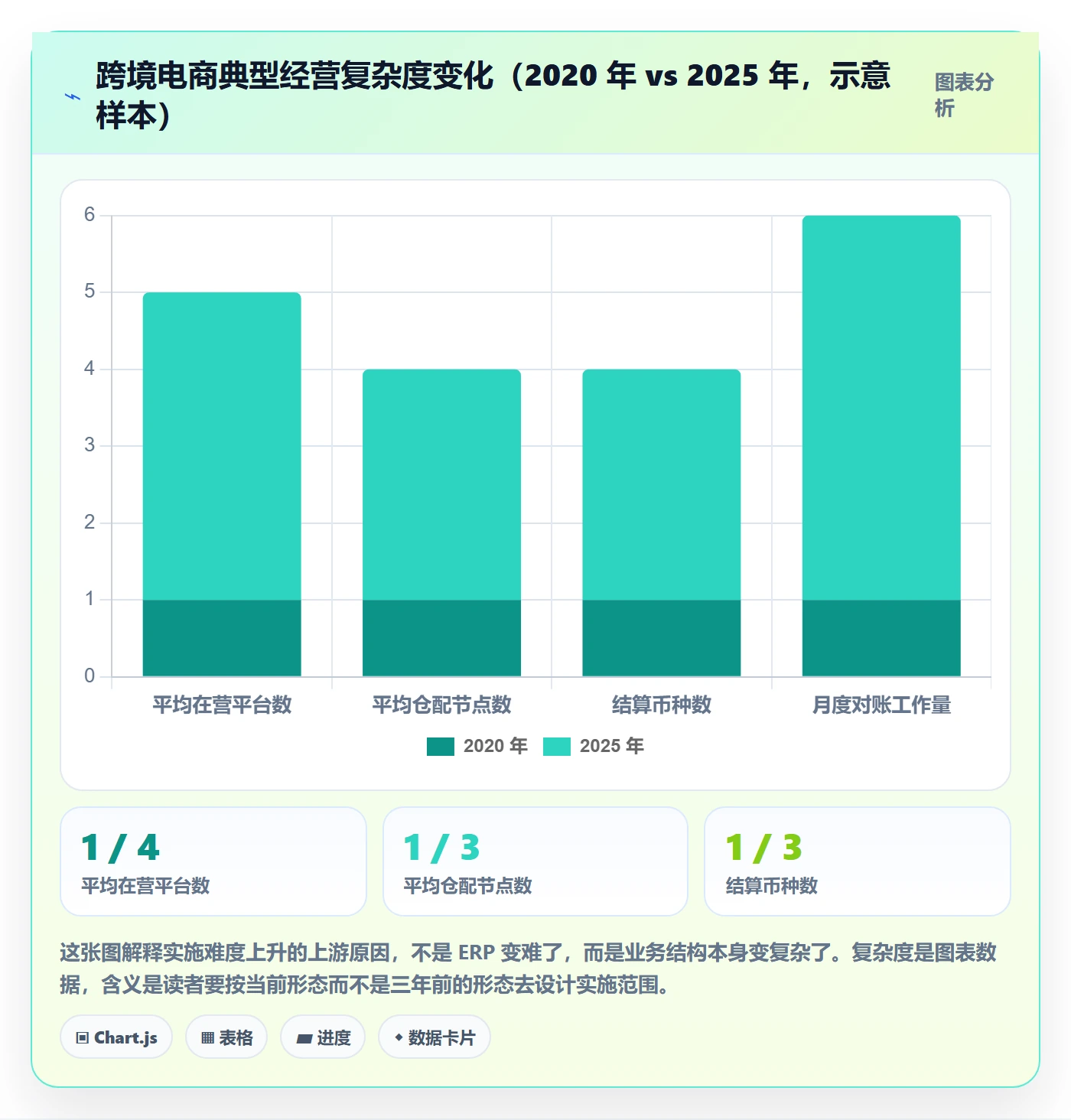The width and height of the screenshot is (1071, 1120).
Task: Click the 2020 bar for 平均在营平台数
Action: click(222, 638)
